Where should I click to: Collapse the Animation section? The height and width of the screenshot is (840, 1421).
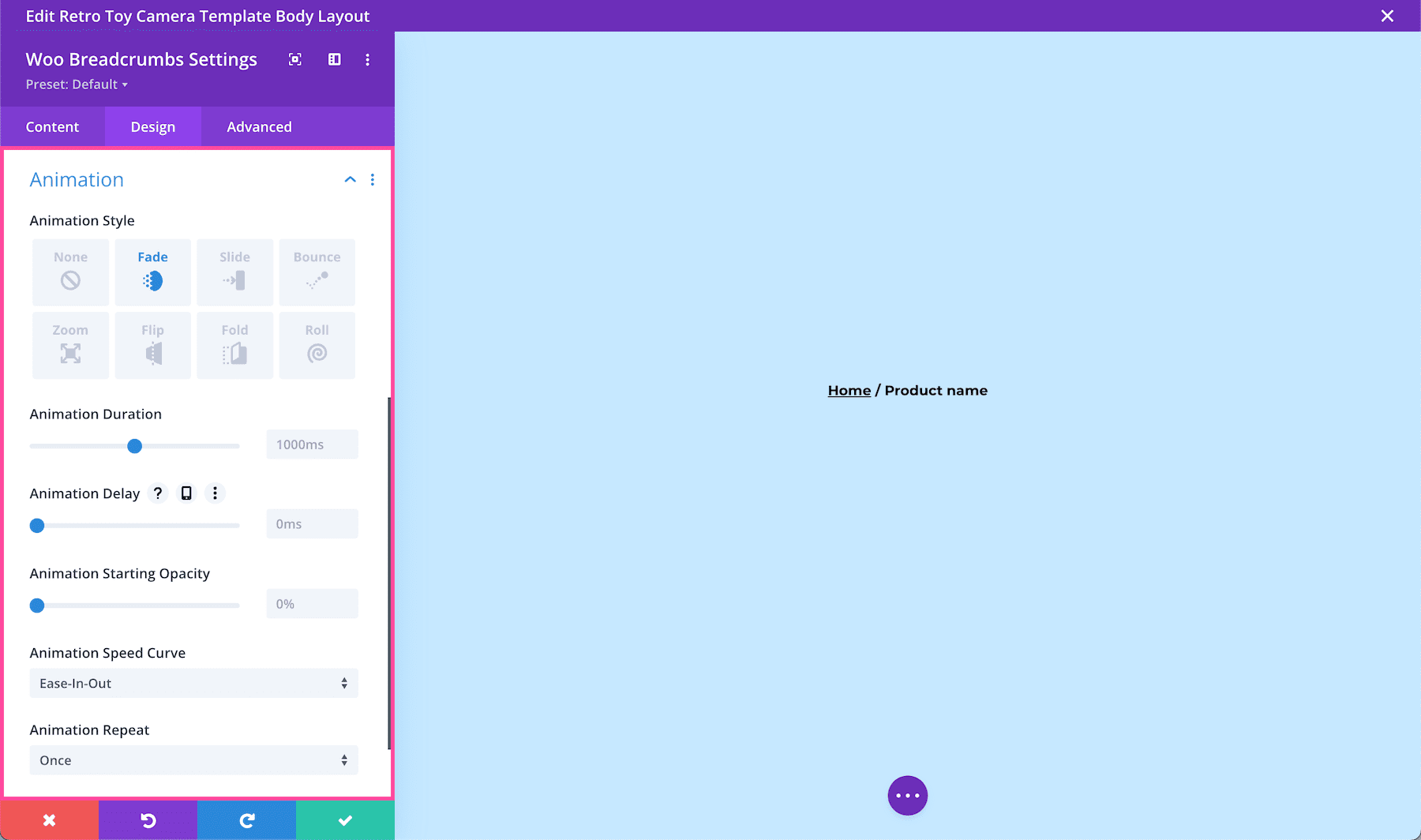(x=350, y=179)
